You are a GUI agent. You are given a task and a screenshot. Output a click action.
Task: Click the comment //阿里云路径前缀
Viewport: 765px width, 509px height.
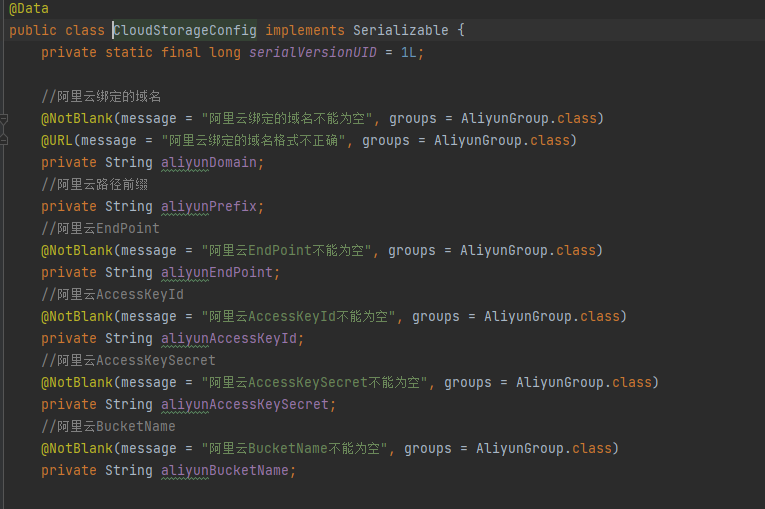coord(95,184)
